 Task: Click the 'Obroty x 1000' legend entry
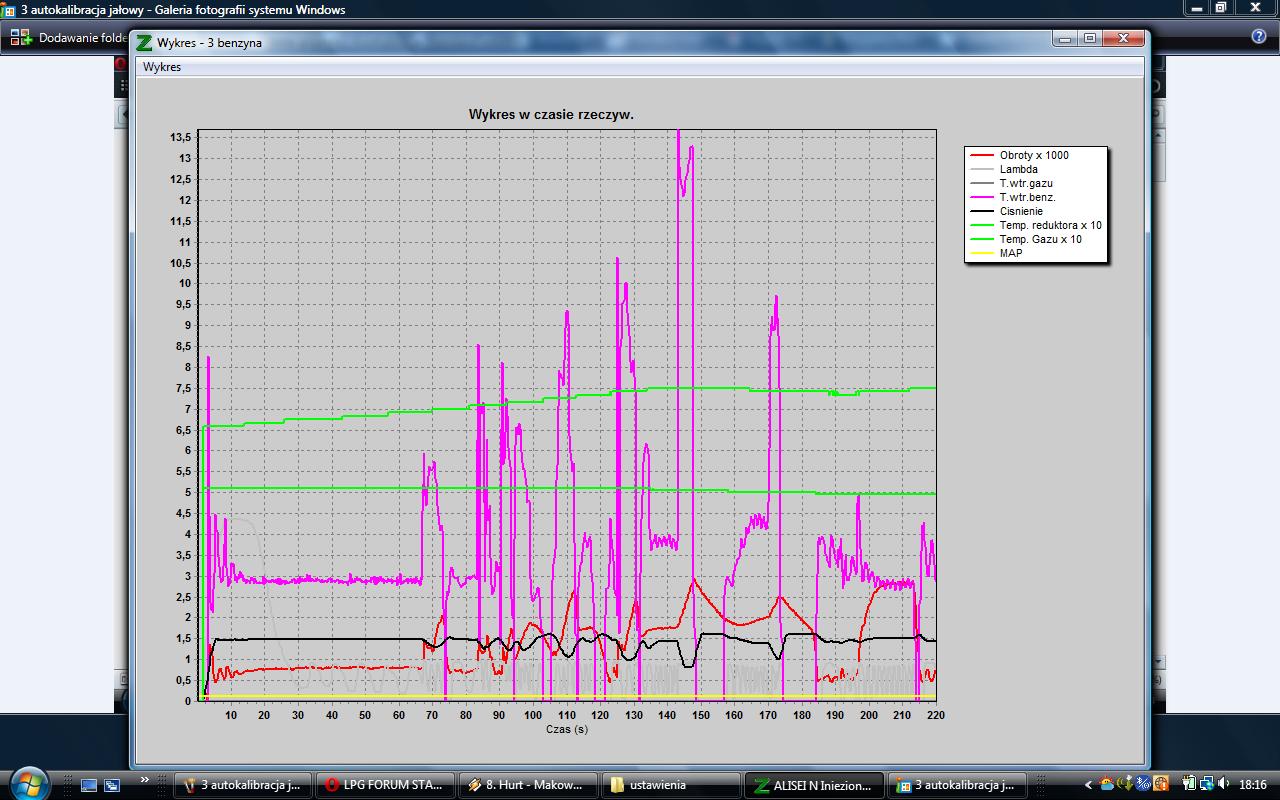[x=1034, y=155]
